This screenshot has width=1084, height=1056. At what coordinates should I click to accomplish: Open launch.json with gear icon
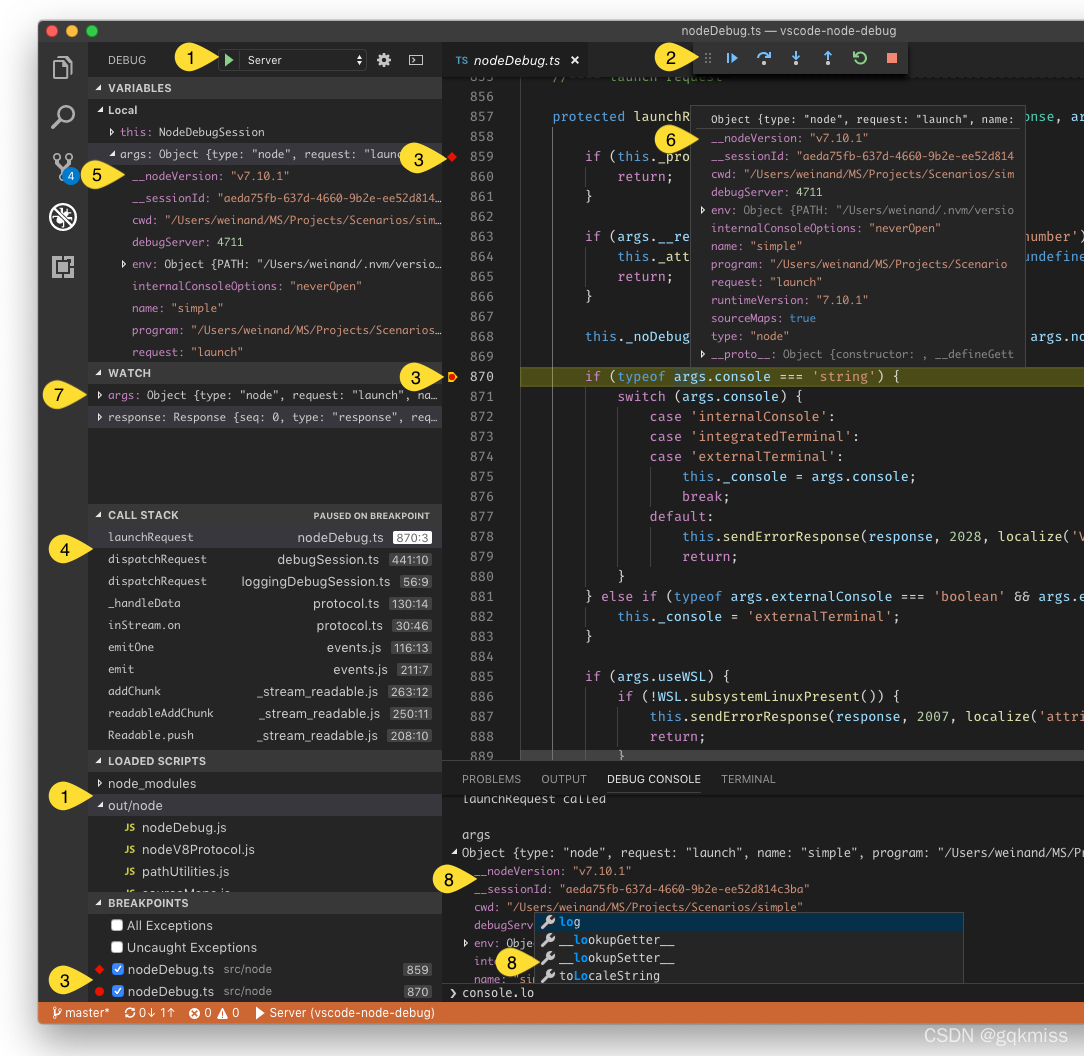click(x=384, y=60)
